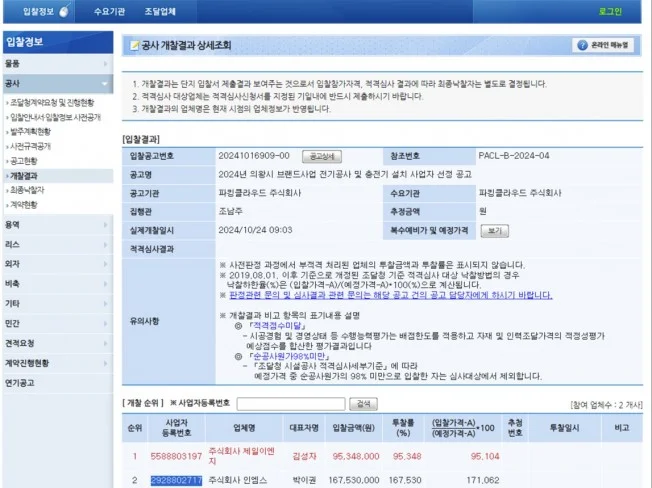Expand the 계약진행현황 sidebar menu
This screenshot has width=652, height=488.
(x=58, y=363)
